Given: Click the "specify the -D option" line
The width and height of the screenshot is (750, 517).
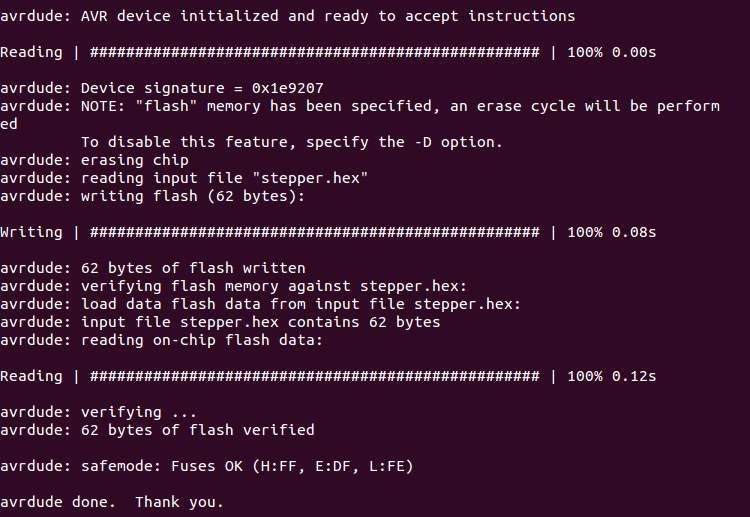Looking at the screenshot, I should point(290,142).
